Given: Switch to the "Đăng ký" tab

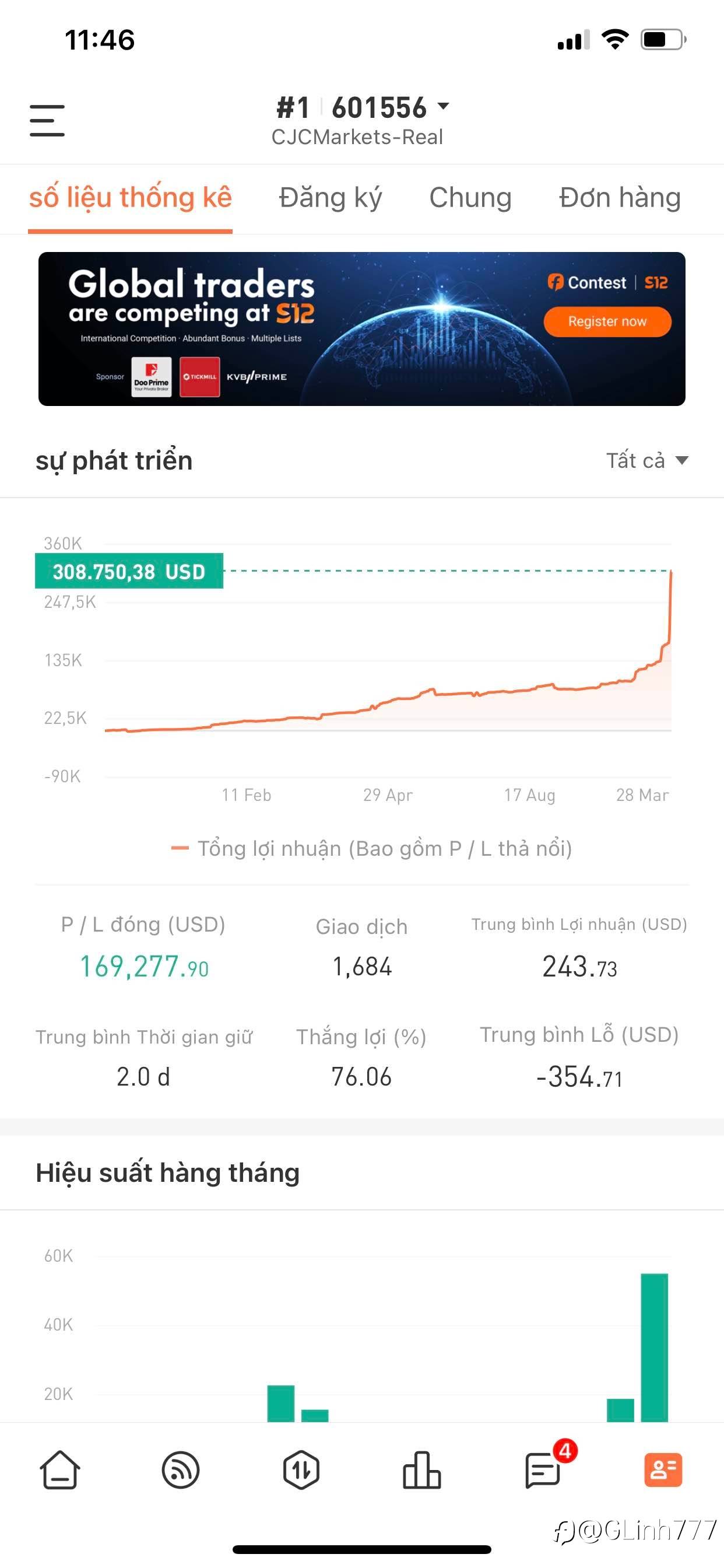Looking at the screenshot, I should (x=331, y=198).
